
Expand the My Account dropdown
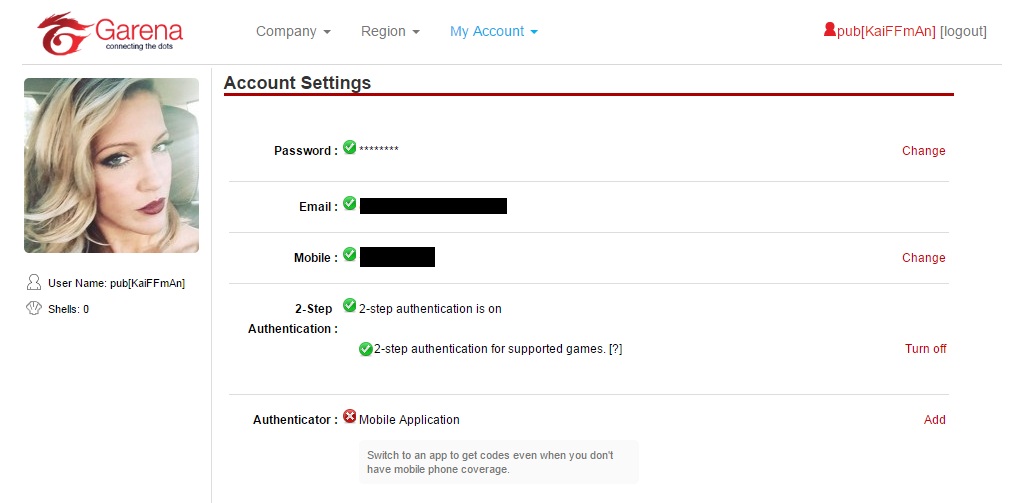pos(494,31)
